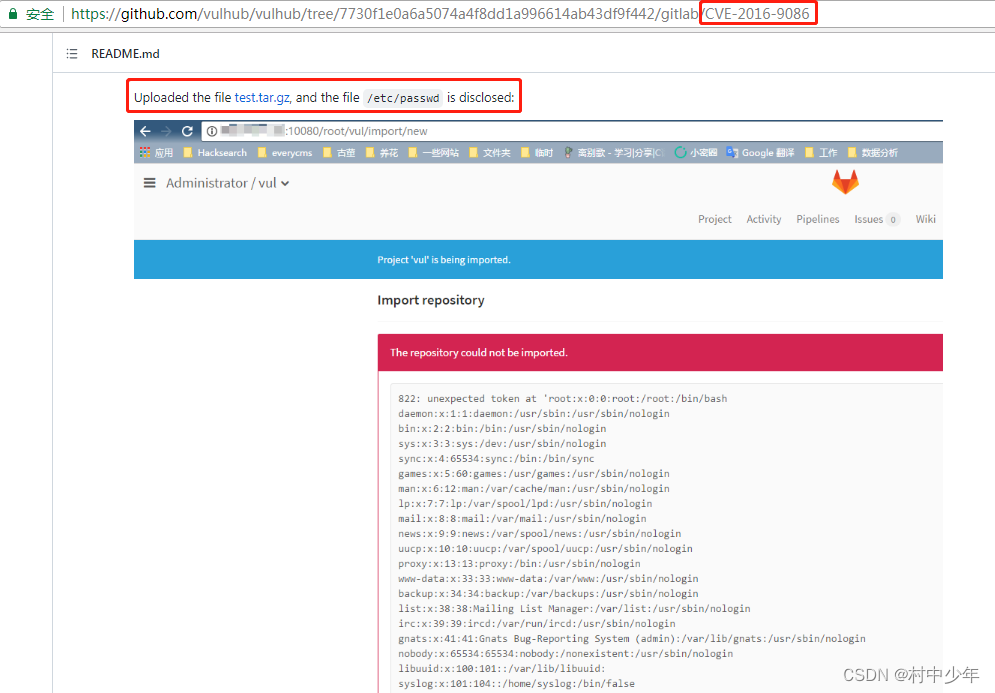Open the test.tar.gz link
This screenshot has height=693, width=995.
click(x=262, y=97)
